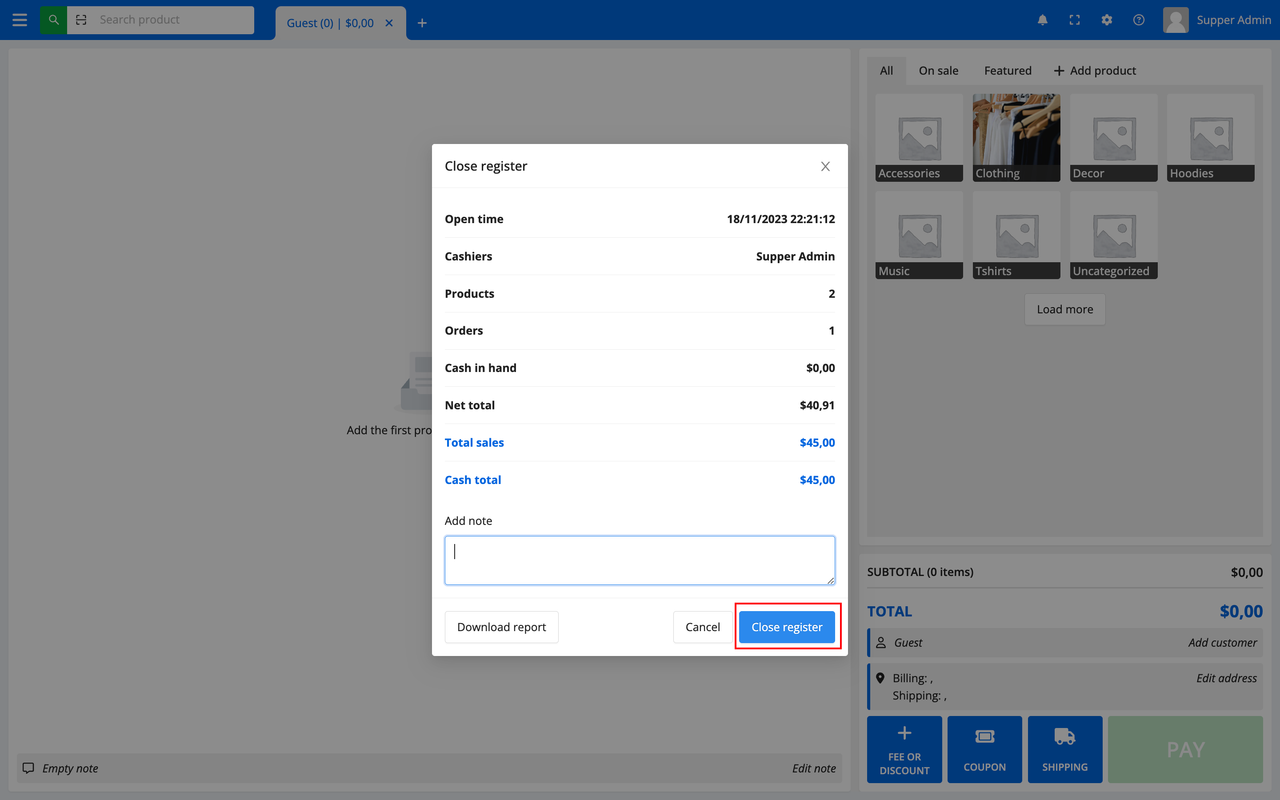Click the TOTAL $0,00 amount
This screenshot has height=800, width=1280.
tap(1241, 611)
